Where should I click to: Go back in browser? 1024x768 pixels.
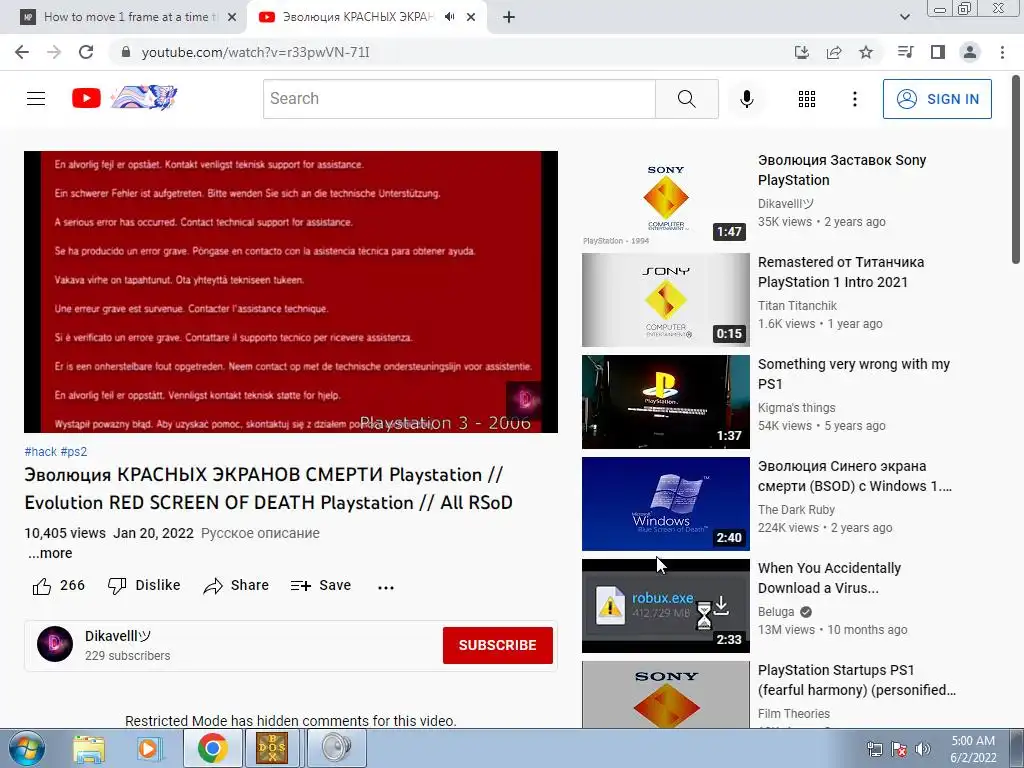[x=22, y=52]
